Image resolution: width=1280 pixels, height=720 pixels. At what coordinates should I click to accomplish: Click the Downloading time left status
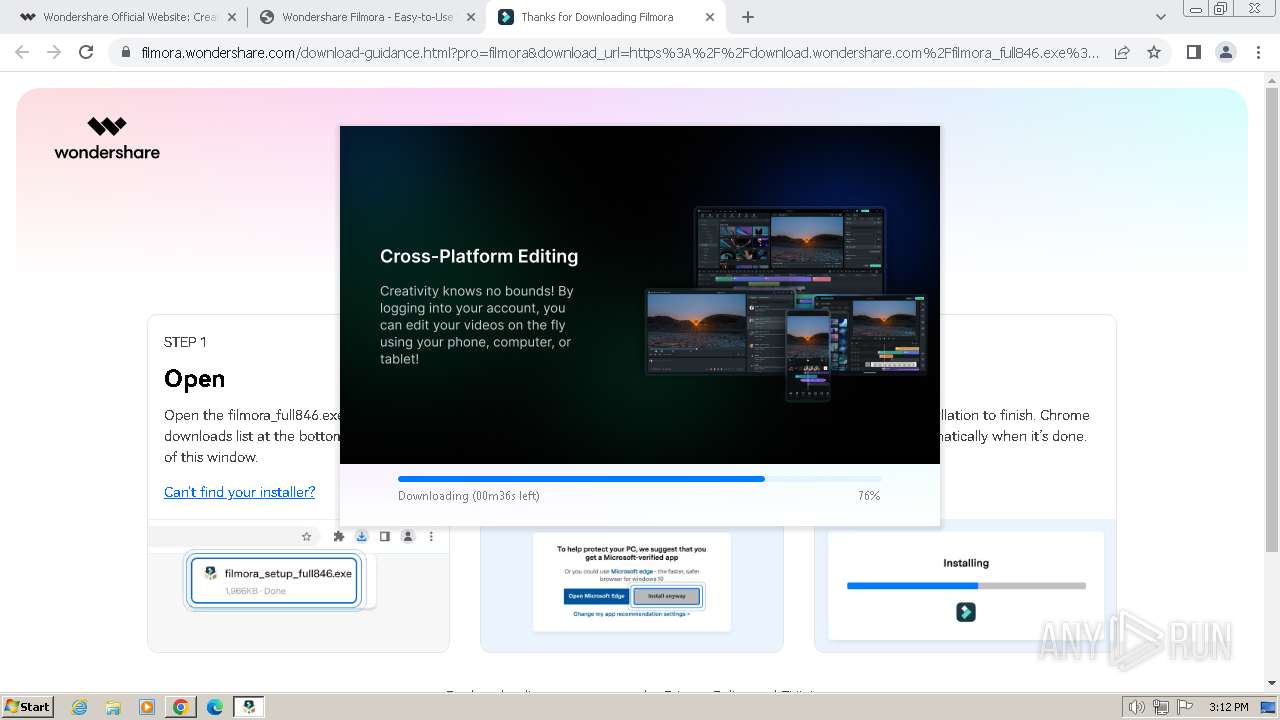[469, 496]
